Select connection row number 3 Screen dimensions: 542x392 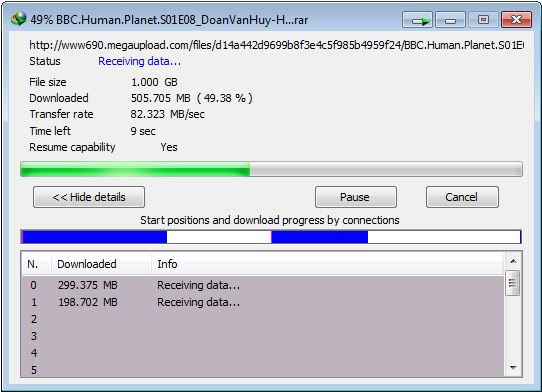[x=262, y=336]
